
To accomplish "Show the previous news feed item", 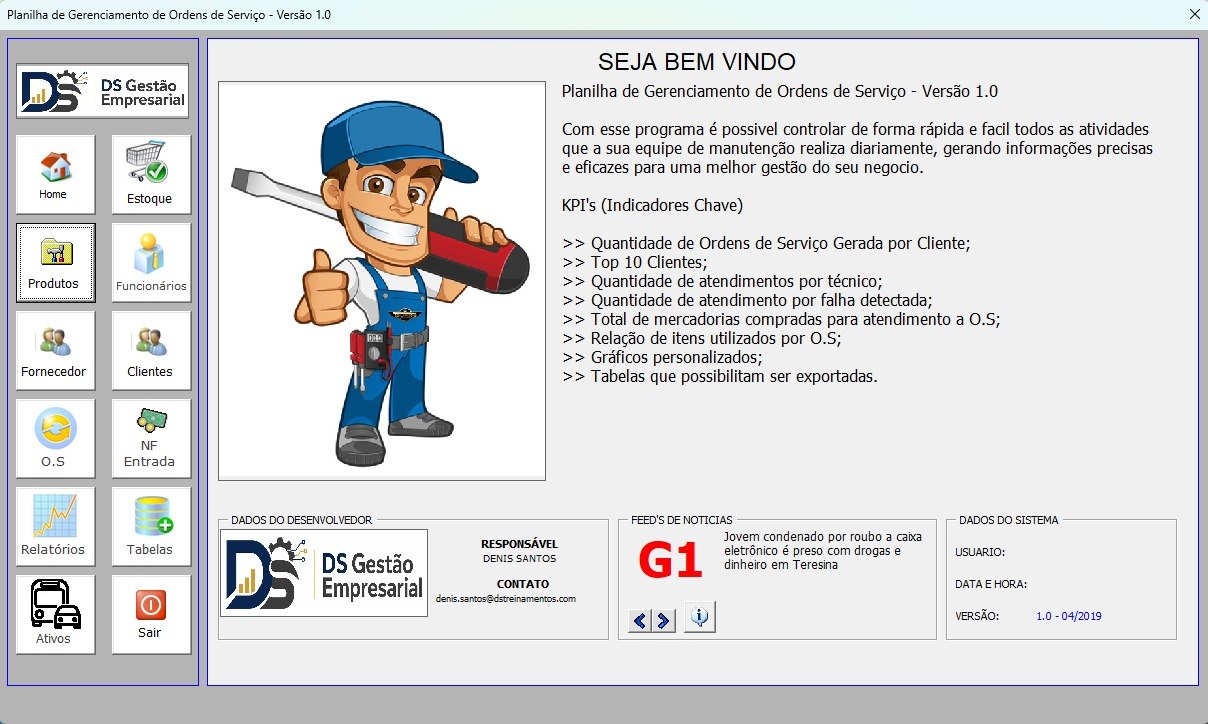I will (x=640, y=620).
